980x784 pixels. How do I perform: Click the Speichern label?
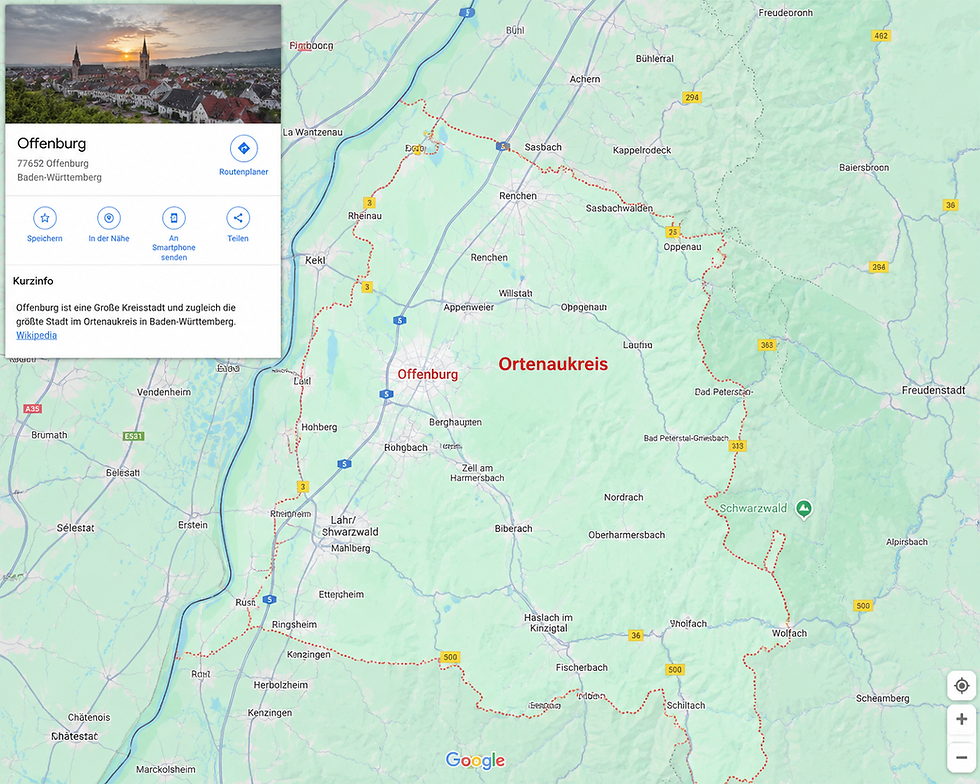[45, 238]
